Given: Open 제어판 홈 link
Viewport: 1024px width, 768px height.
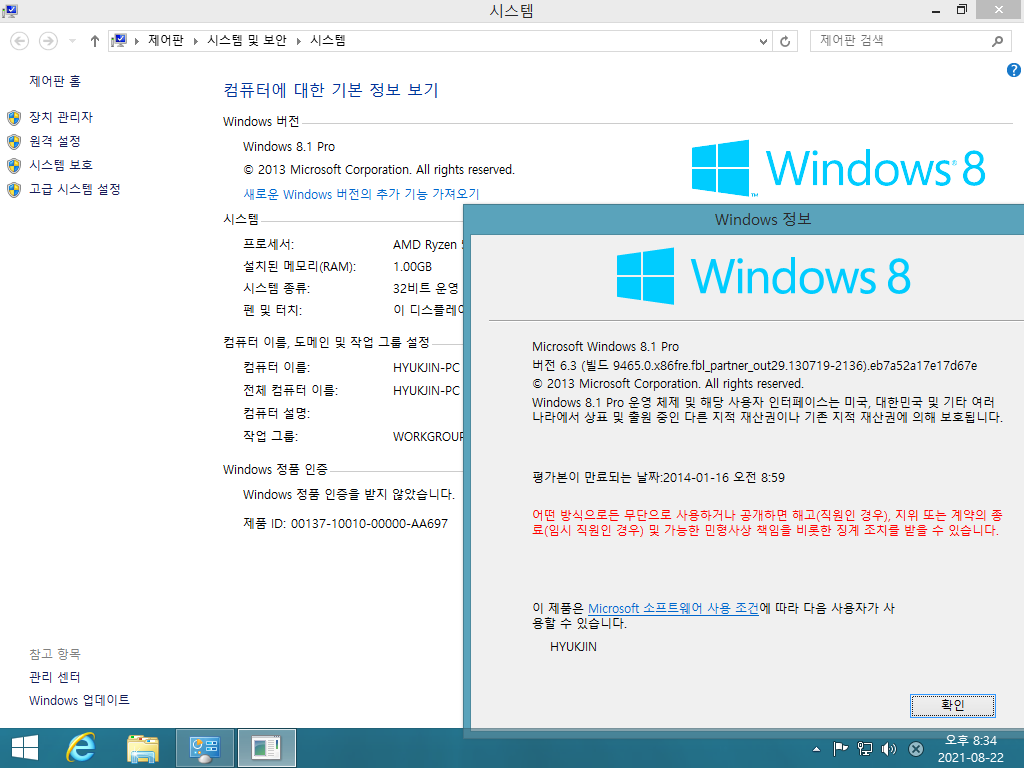Looking at the screenshot, I should tap(55, 81).
